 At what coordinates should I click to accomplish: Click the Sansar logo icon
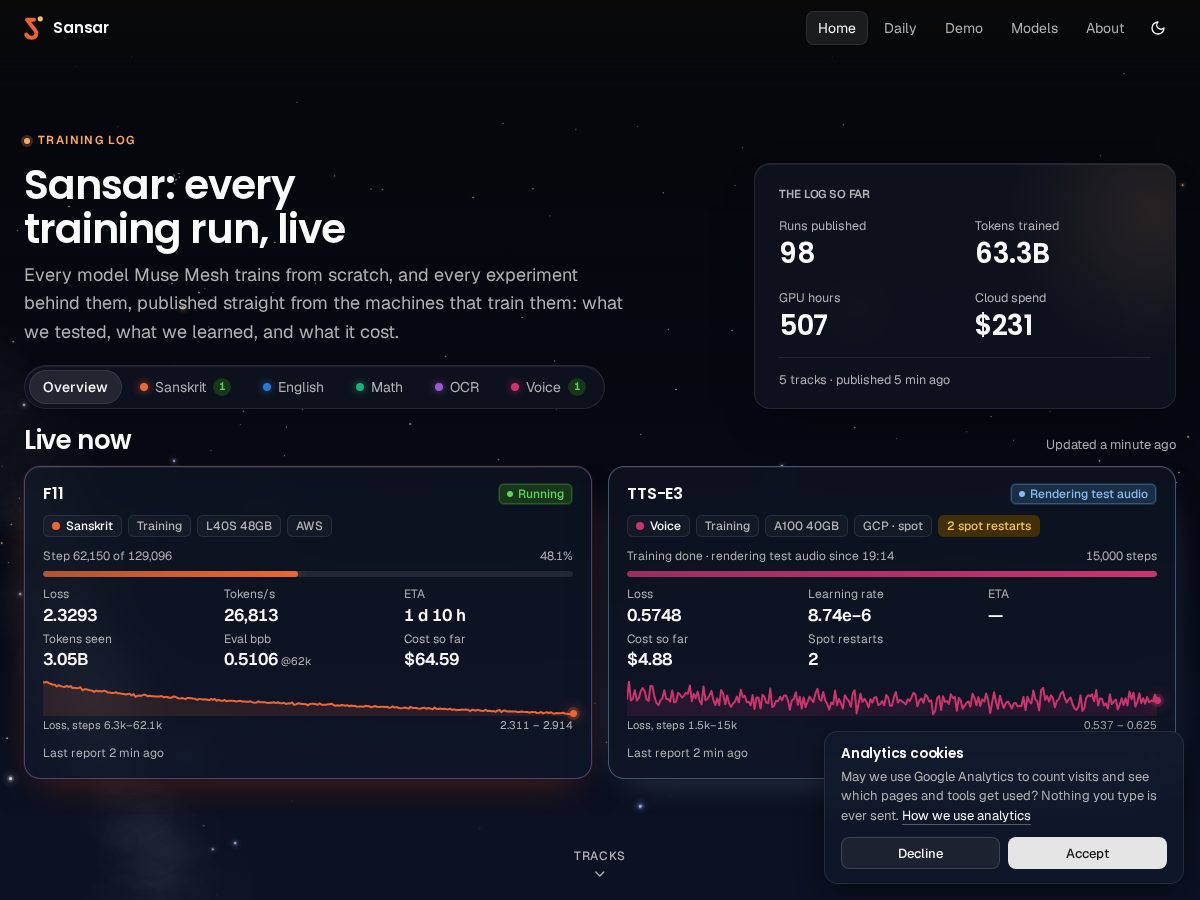34,28
